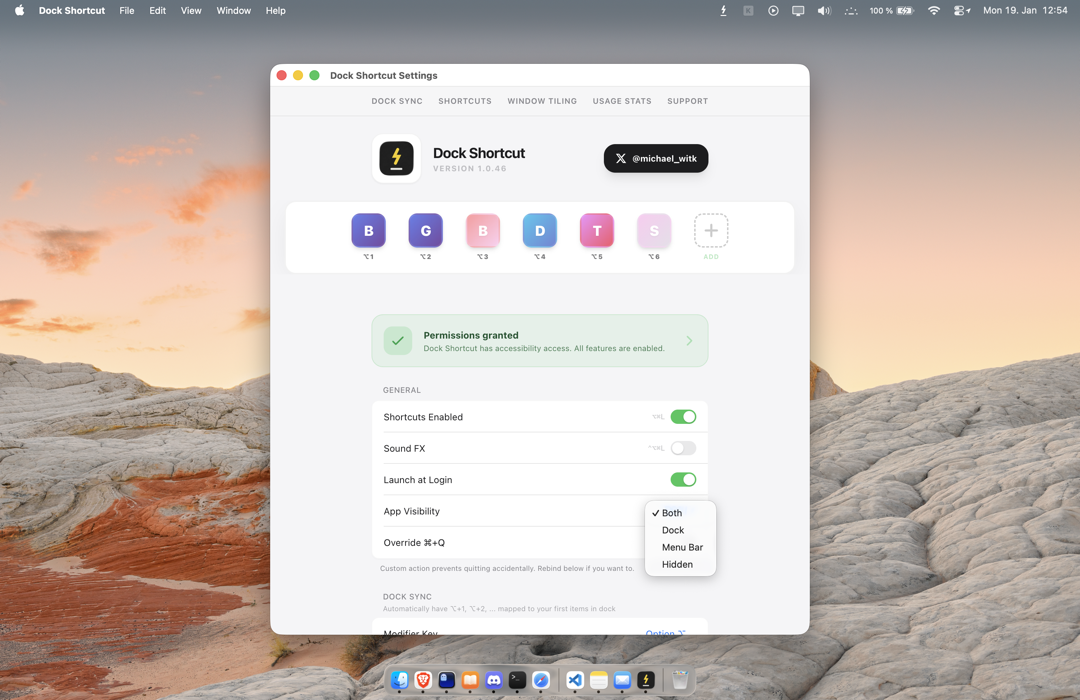Enable Sound FX
Screen dimensions: 1080x700
pos(683,448)
